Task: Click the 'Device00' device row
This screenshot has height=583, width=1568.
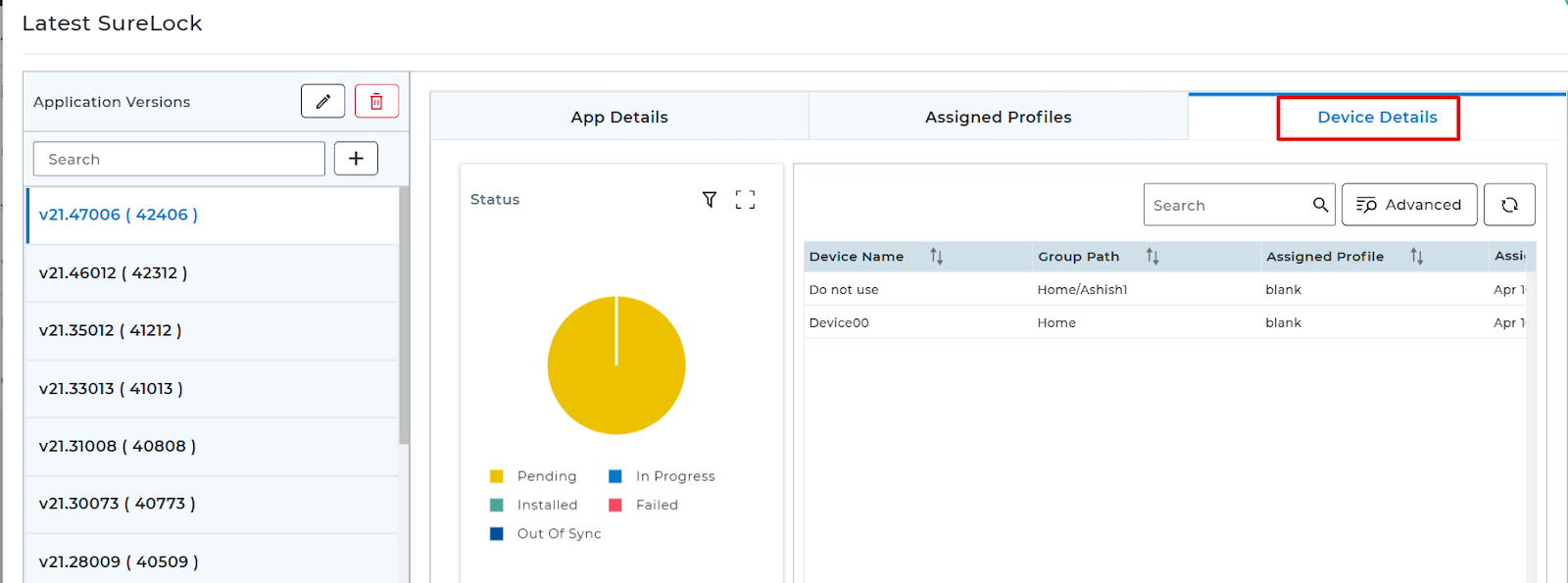Action: click(x=1164, y=322)
